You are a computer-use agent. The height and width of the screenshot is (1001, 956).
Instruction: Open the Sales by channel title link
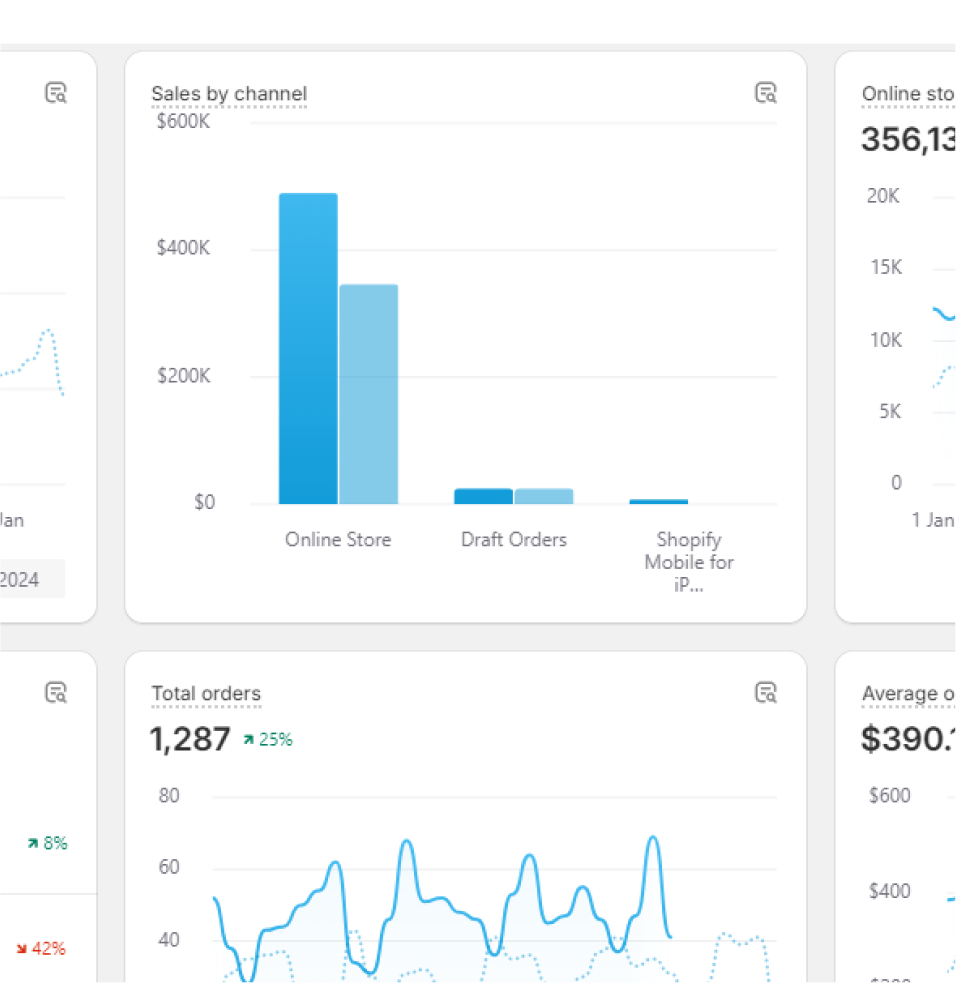tap(229, 94)
